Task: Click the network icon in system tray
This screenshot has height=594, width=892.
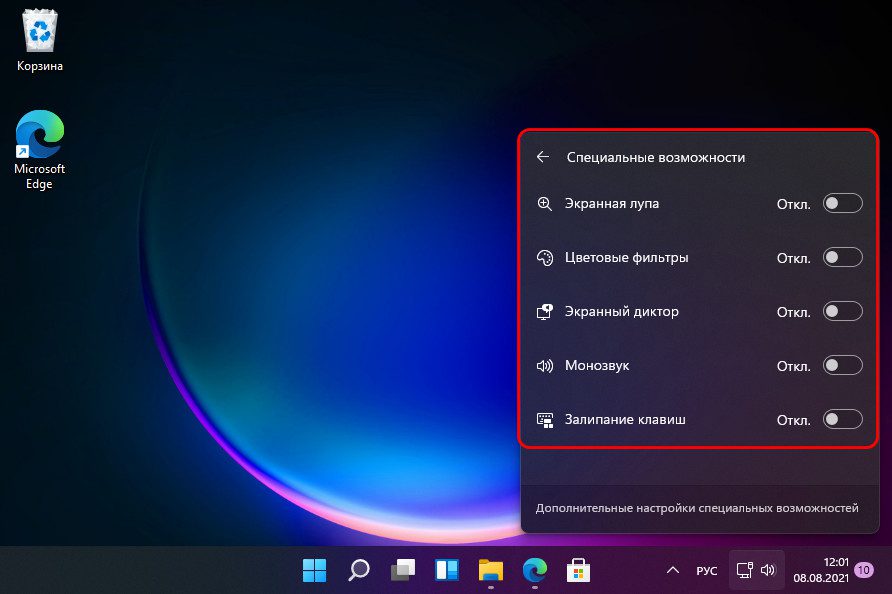Action: (745, 570)
